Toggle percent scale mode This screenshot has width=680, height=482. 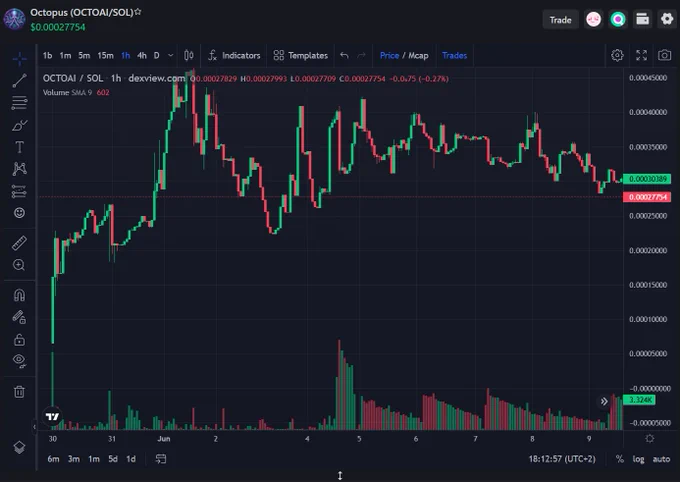pyautogui.click(x=619, y=459)
